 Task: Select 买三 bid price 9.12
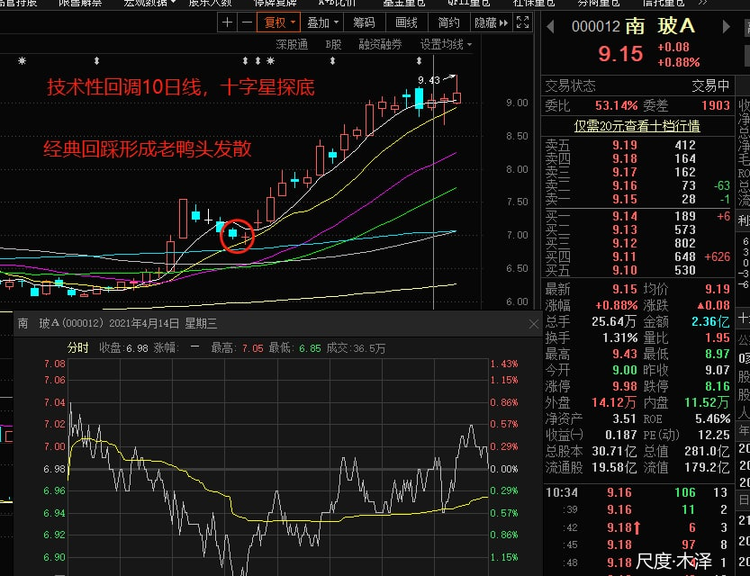[625, 243]
